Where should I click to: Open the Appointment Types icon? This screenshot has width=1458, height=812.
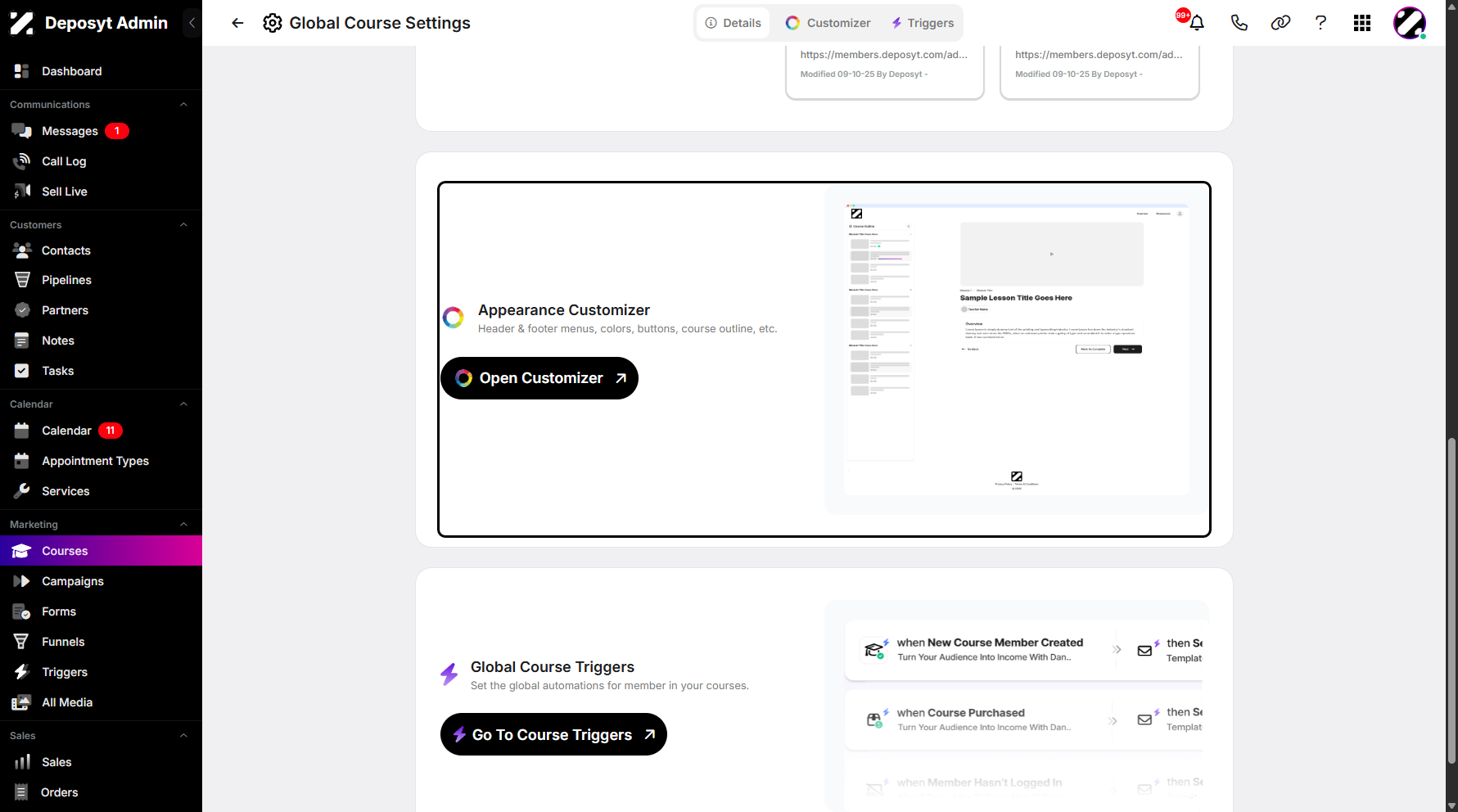(22, 461)
